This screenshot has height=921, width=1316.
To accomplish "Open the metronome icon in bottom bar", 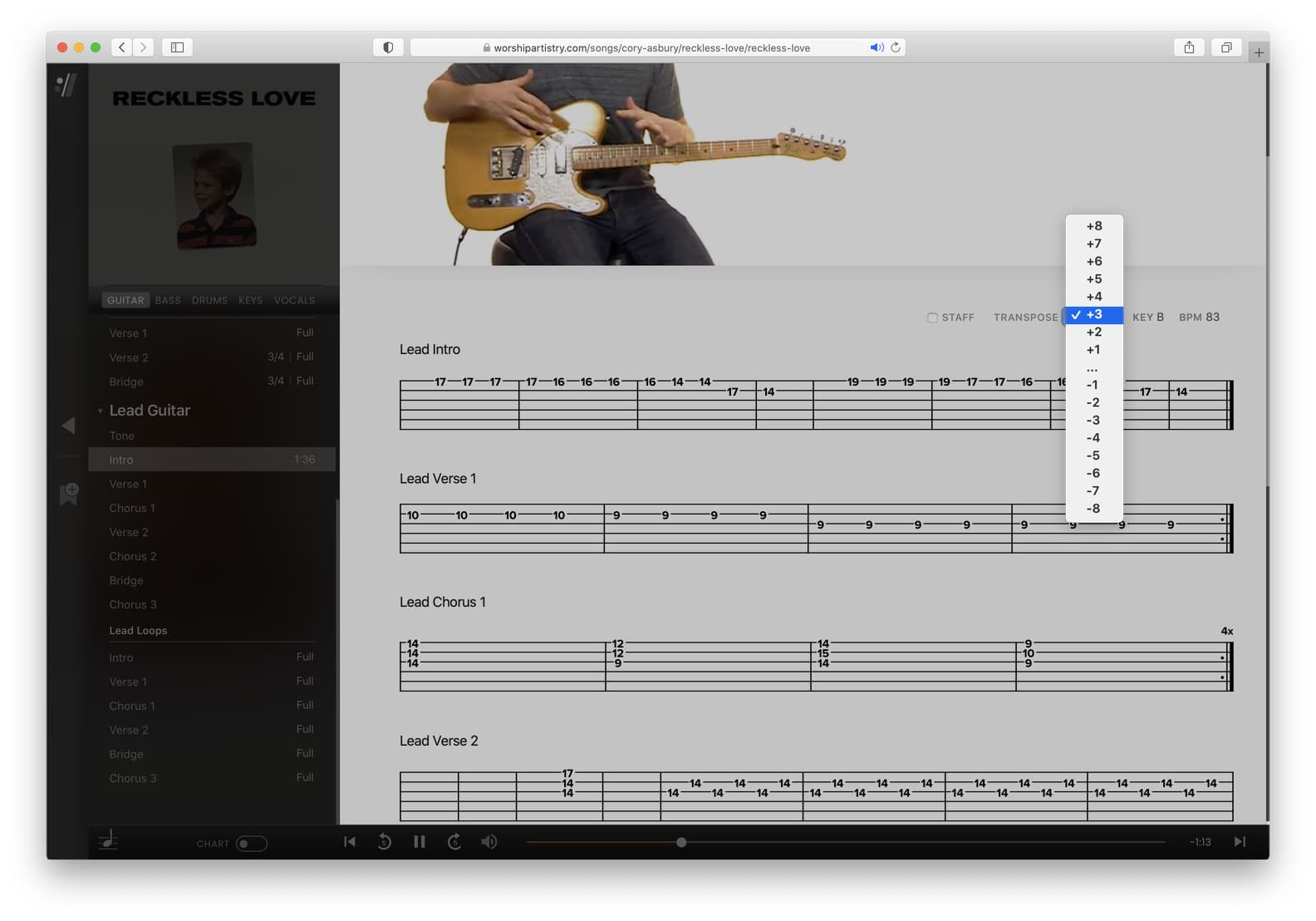I will pyautogui.click(x=108, y=841).
